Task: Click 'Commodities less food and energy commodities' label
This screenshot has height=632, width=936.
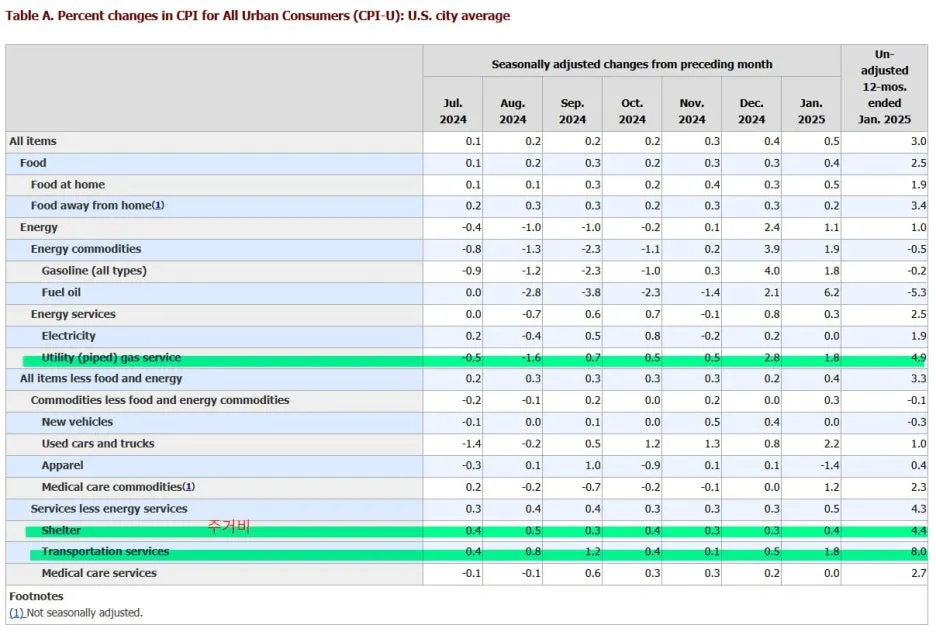Action: [160, 400]
